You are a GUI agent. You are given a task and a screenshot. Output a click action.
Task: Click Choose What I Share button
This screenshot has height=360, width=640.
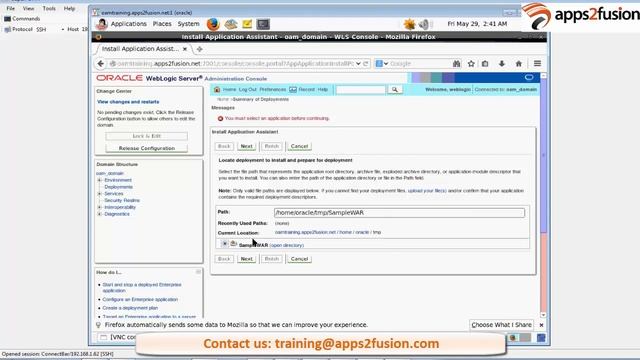(502, 325)
